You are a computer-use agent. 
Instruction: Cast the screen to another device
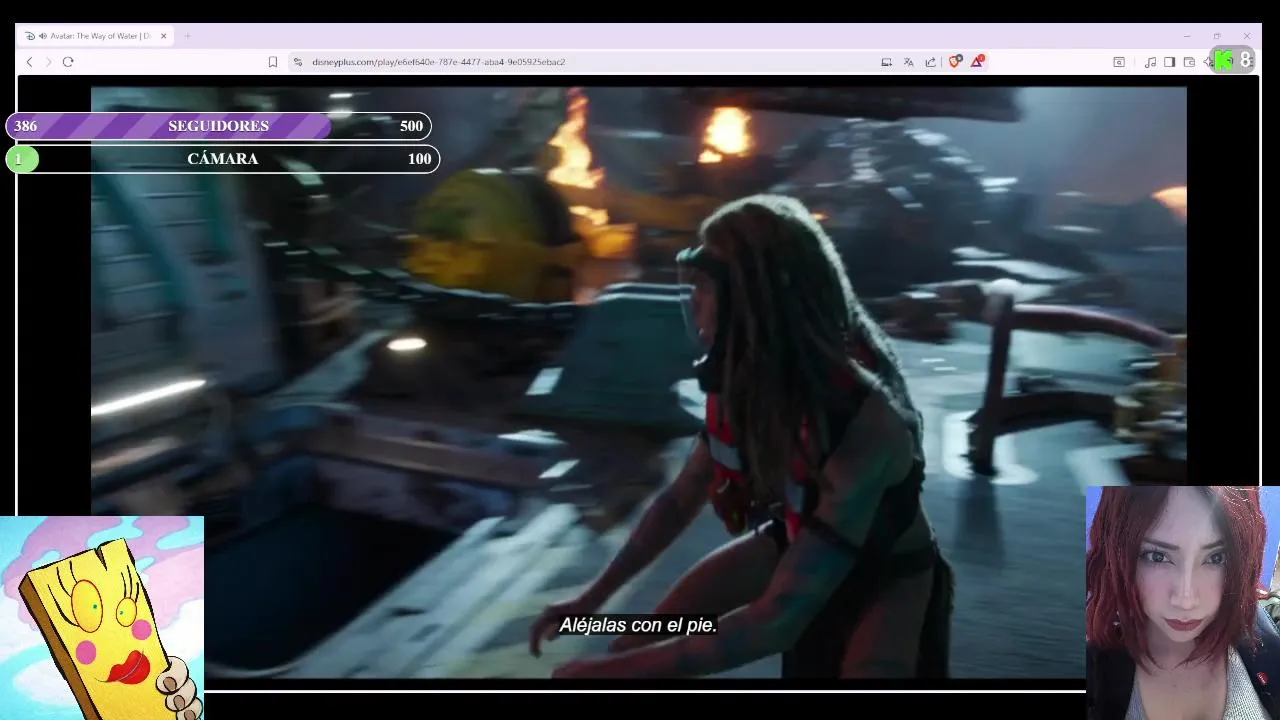click(886, 62)
